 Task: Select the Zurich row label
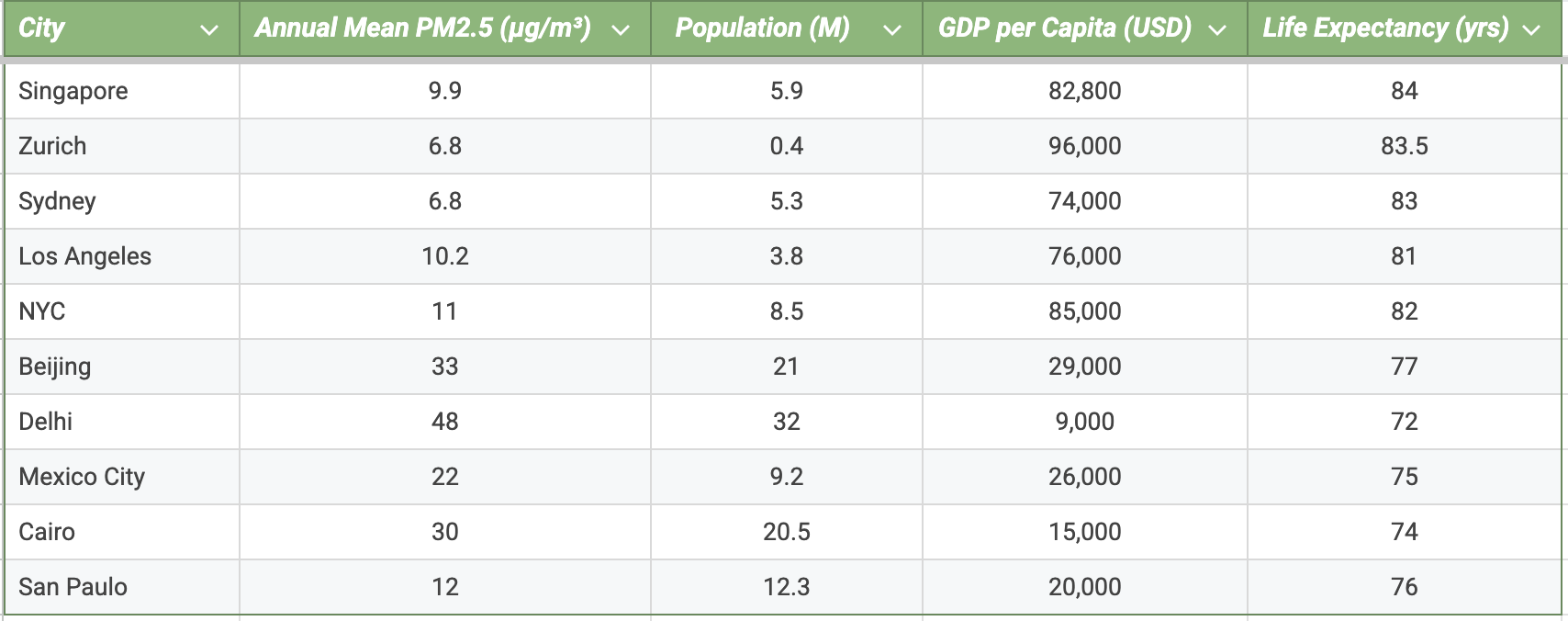[52, 146]
